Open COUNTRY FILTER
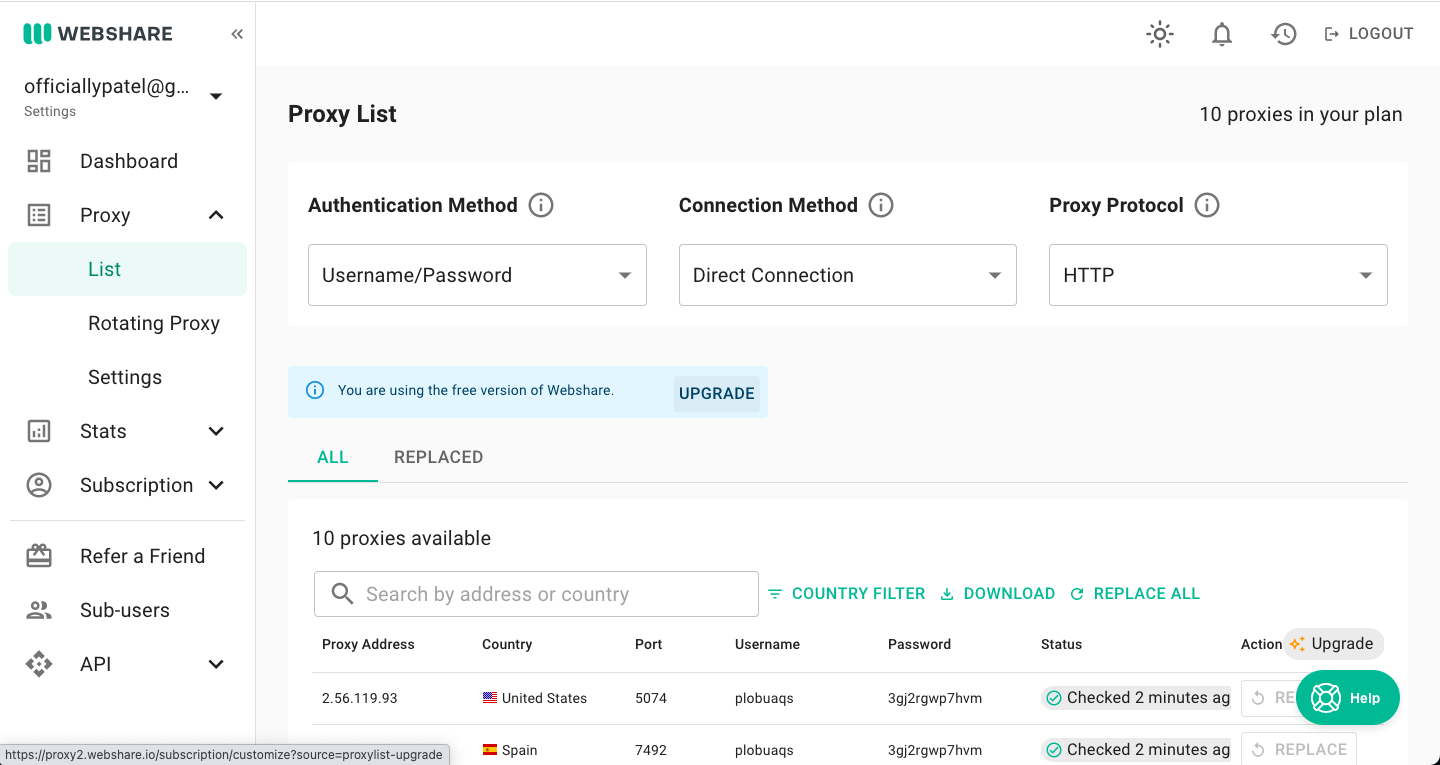Viewport: 1440px width, 765px height. click(x=847, y=594)
